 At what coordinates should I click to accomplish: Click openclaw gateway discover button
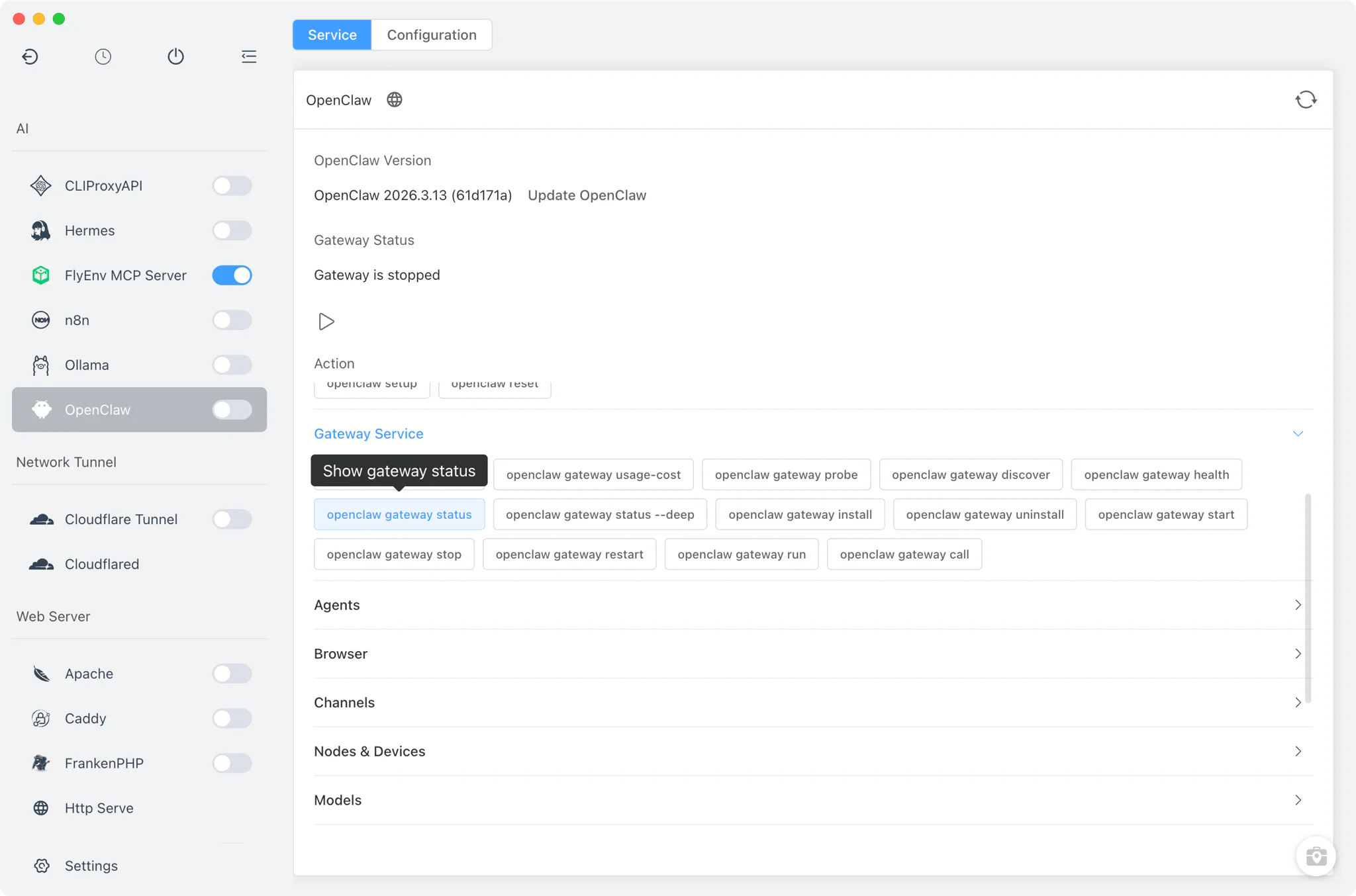pos(971,474)
